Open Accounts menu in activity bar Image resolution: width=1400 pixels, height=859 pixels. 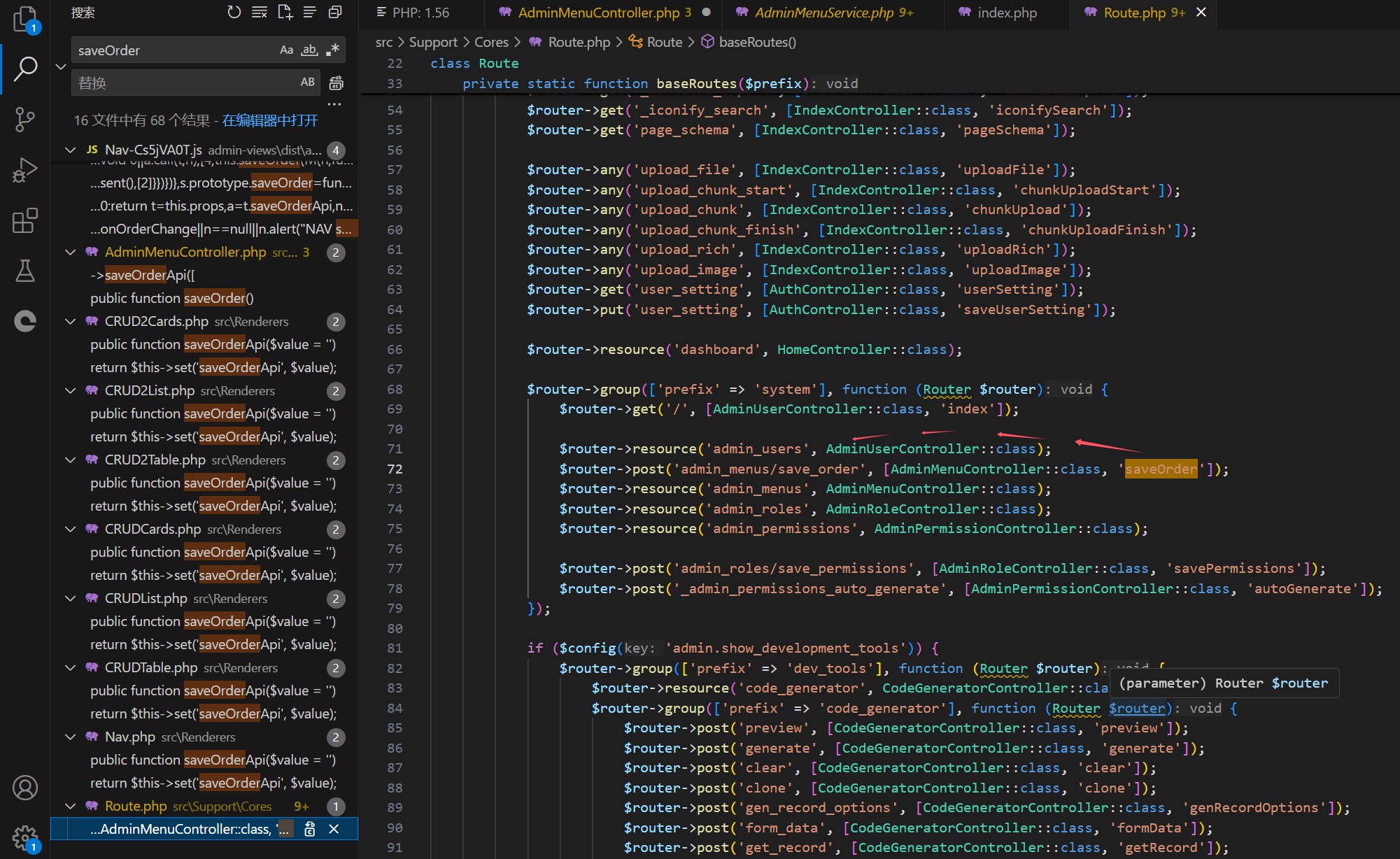[x=24, y=788]
